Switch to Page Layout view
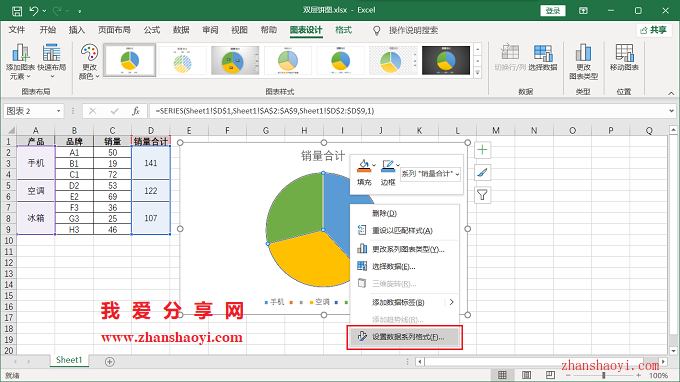Screen dimensions: 680x382 tap(526, 375)
